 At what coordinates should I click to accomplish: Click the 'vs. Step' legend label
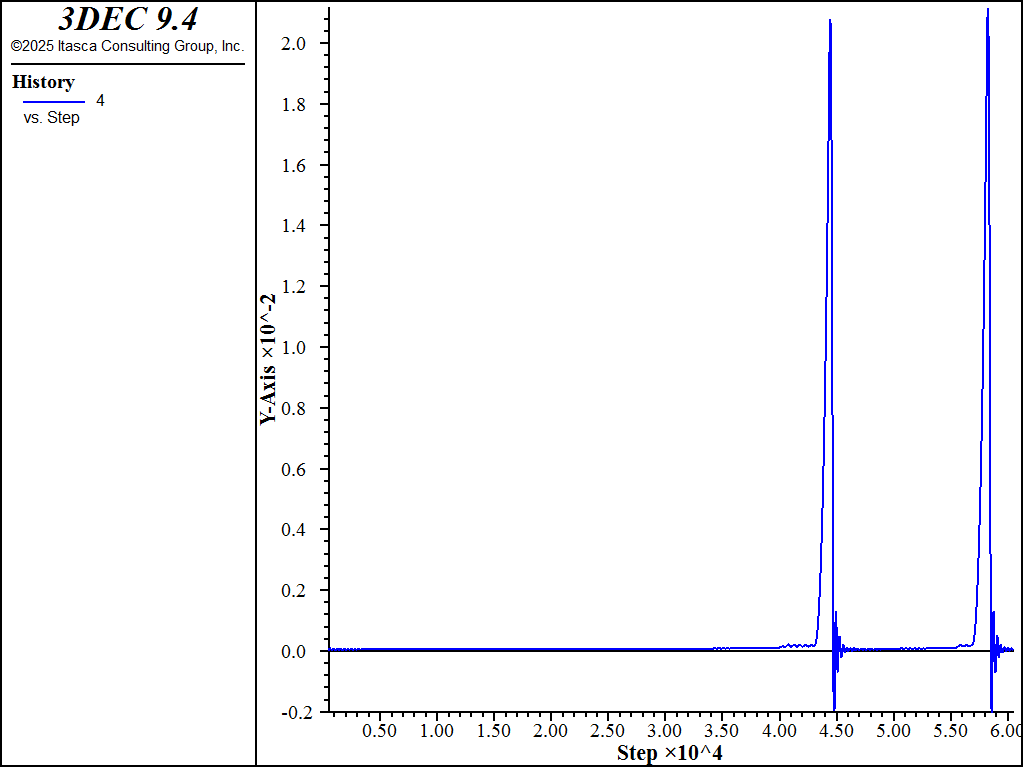[x=52, y=118]
